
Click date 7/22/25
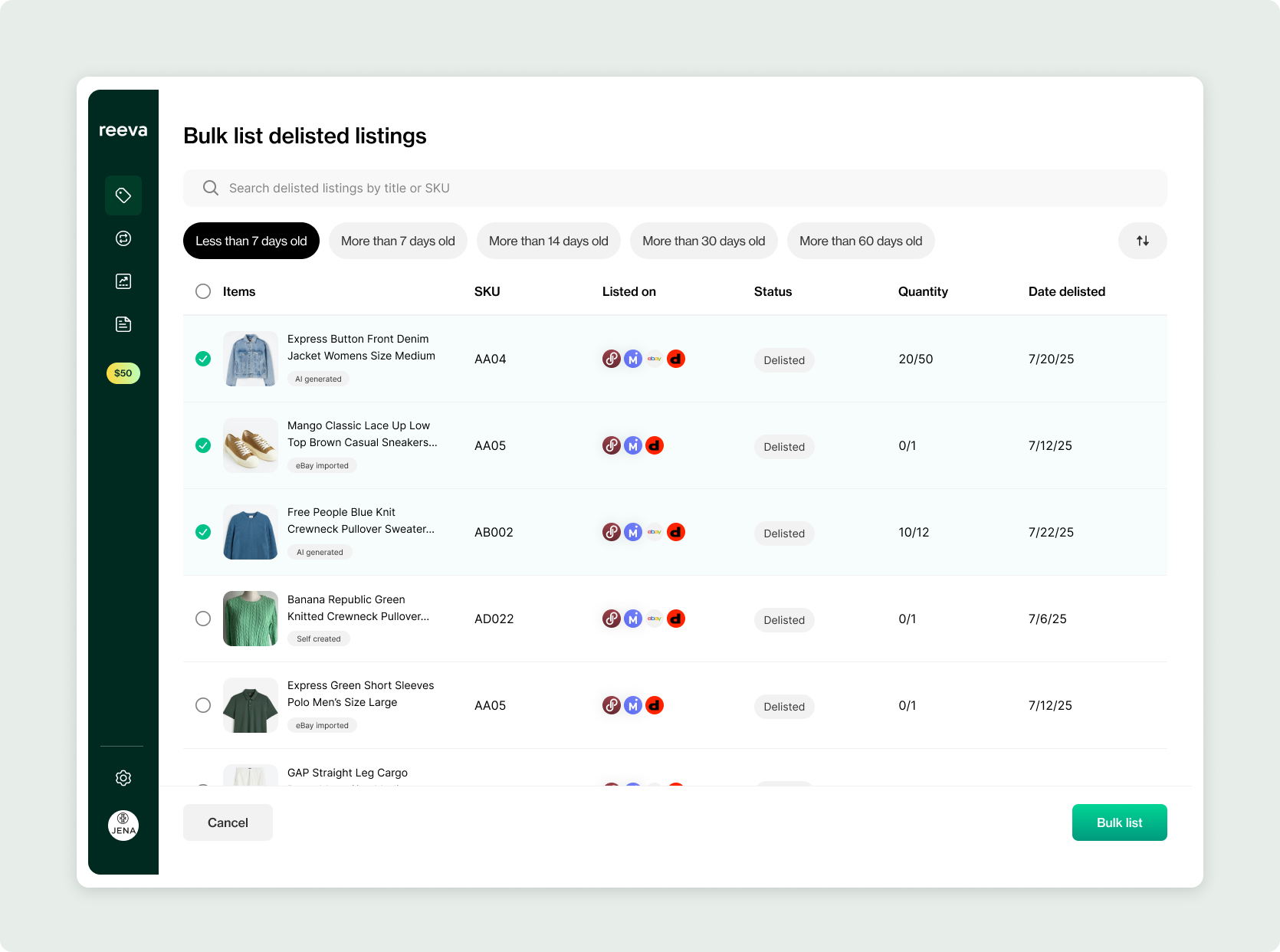point(1051,532)
